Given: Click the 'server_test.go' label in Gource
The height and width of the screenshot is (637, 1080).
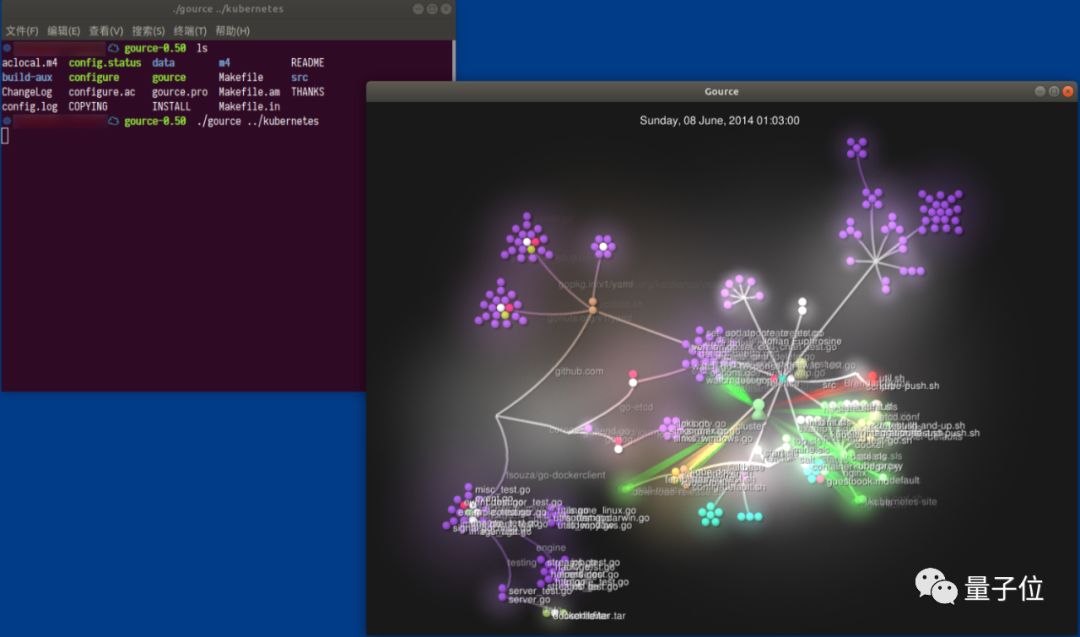Looking at the screenshot, I should pyautogui.click(x=540, y=591).
